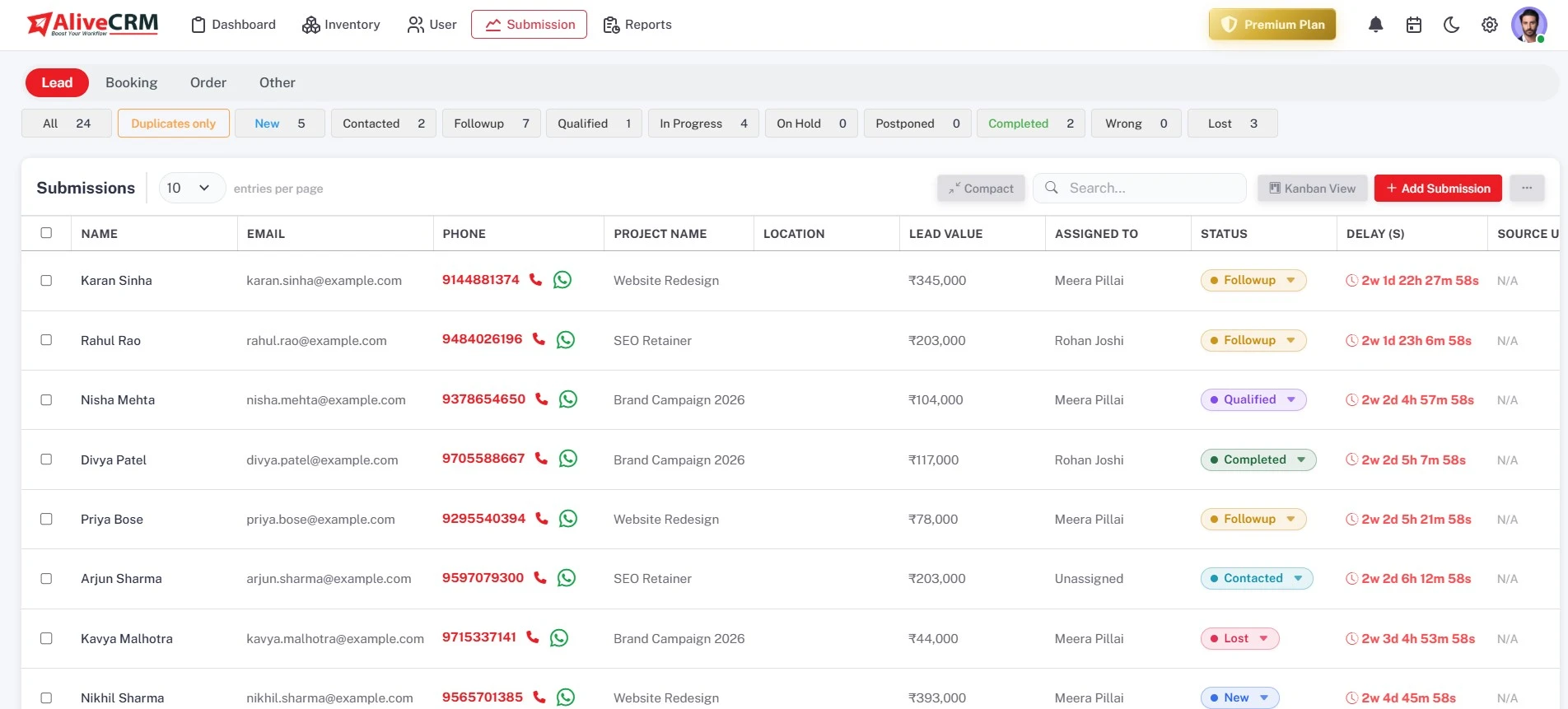Open Divya Patel Completed status dropdown

coord(1258,459)
